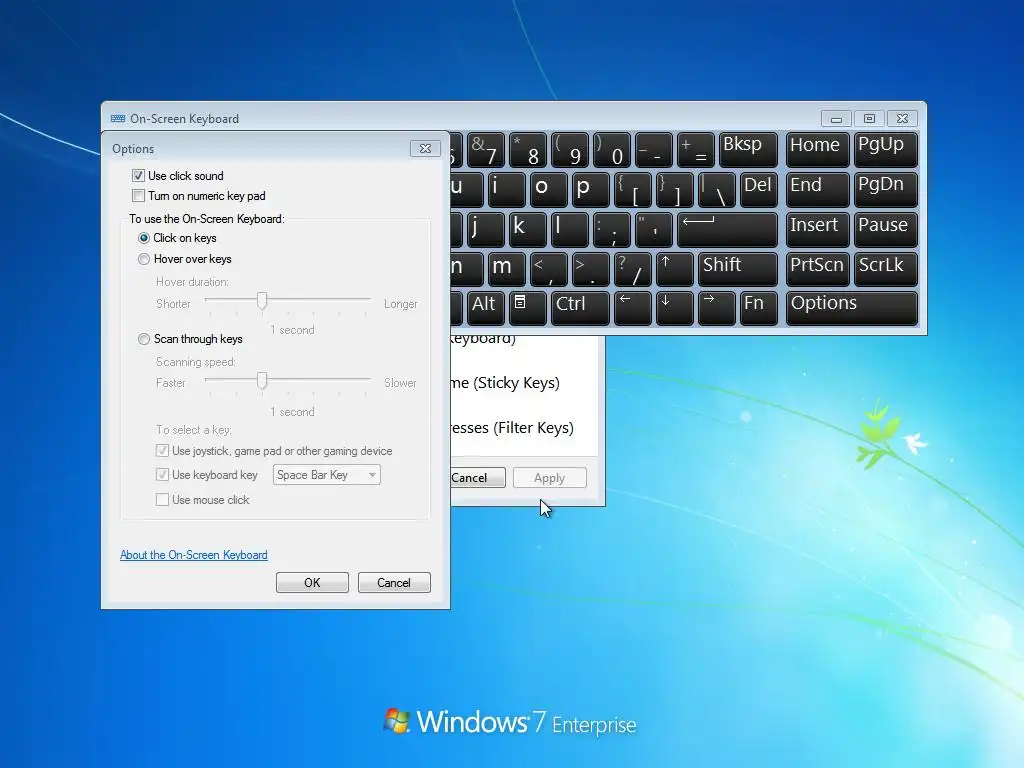Click the question mark slash key

[x=632, y=269]
